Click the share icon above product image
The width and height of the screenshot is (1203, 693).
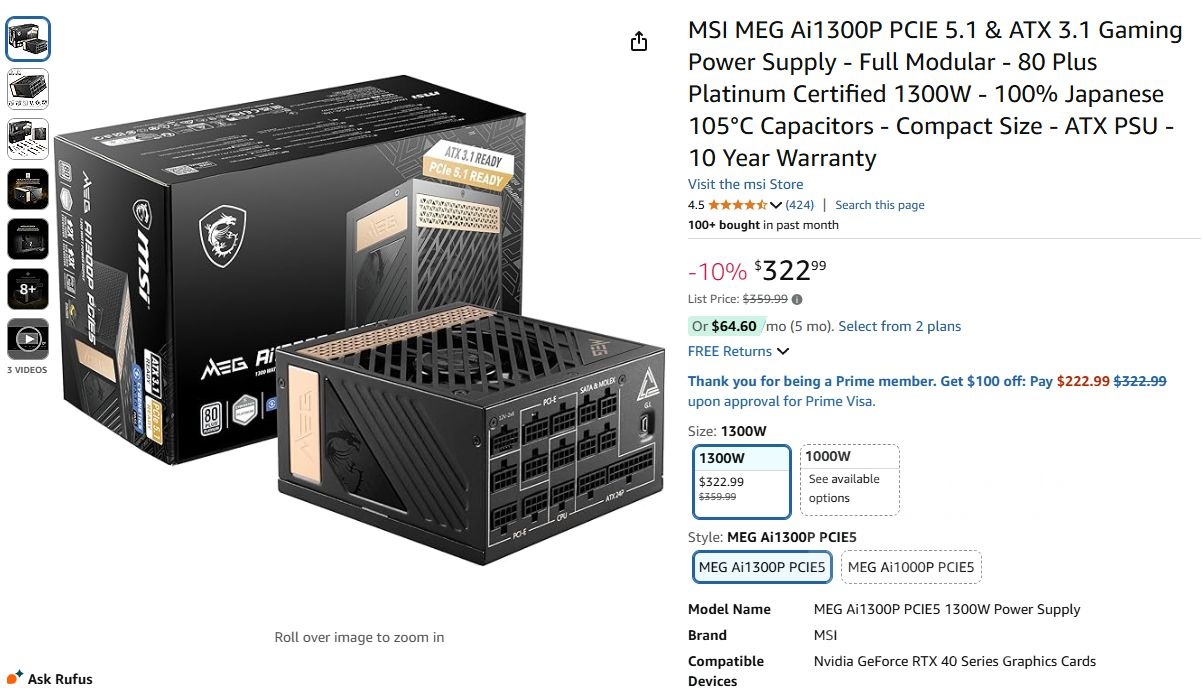[639, 41]
